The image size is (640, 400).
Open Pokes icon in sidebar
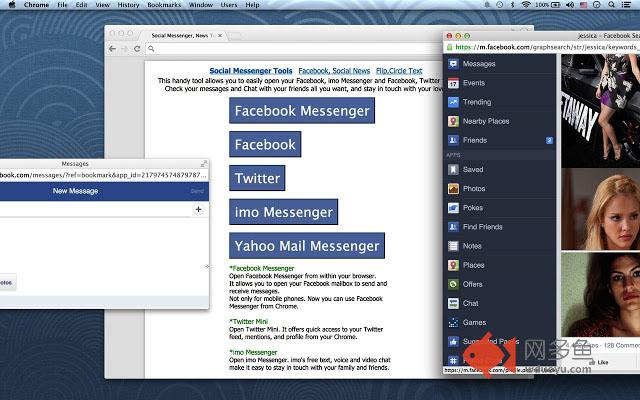[x=453, y=208]
